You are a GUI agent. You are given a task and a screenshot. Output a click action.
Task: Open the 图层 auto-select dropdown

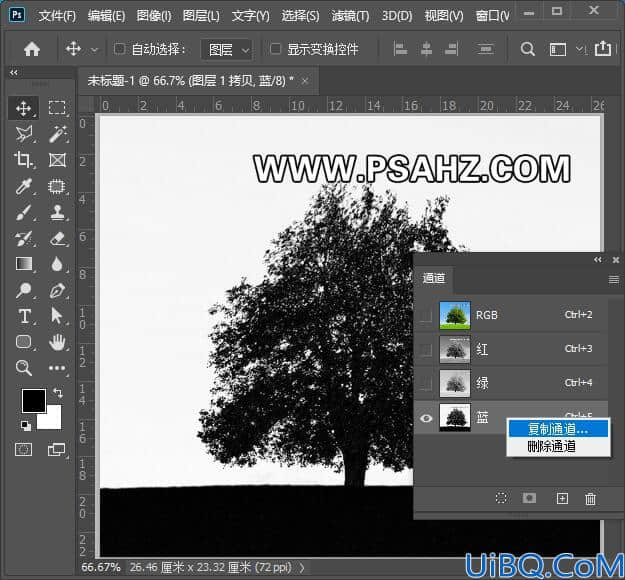(x=228, y=50)
